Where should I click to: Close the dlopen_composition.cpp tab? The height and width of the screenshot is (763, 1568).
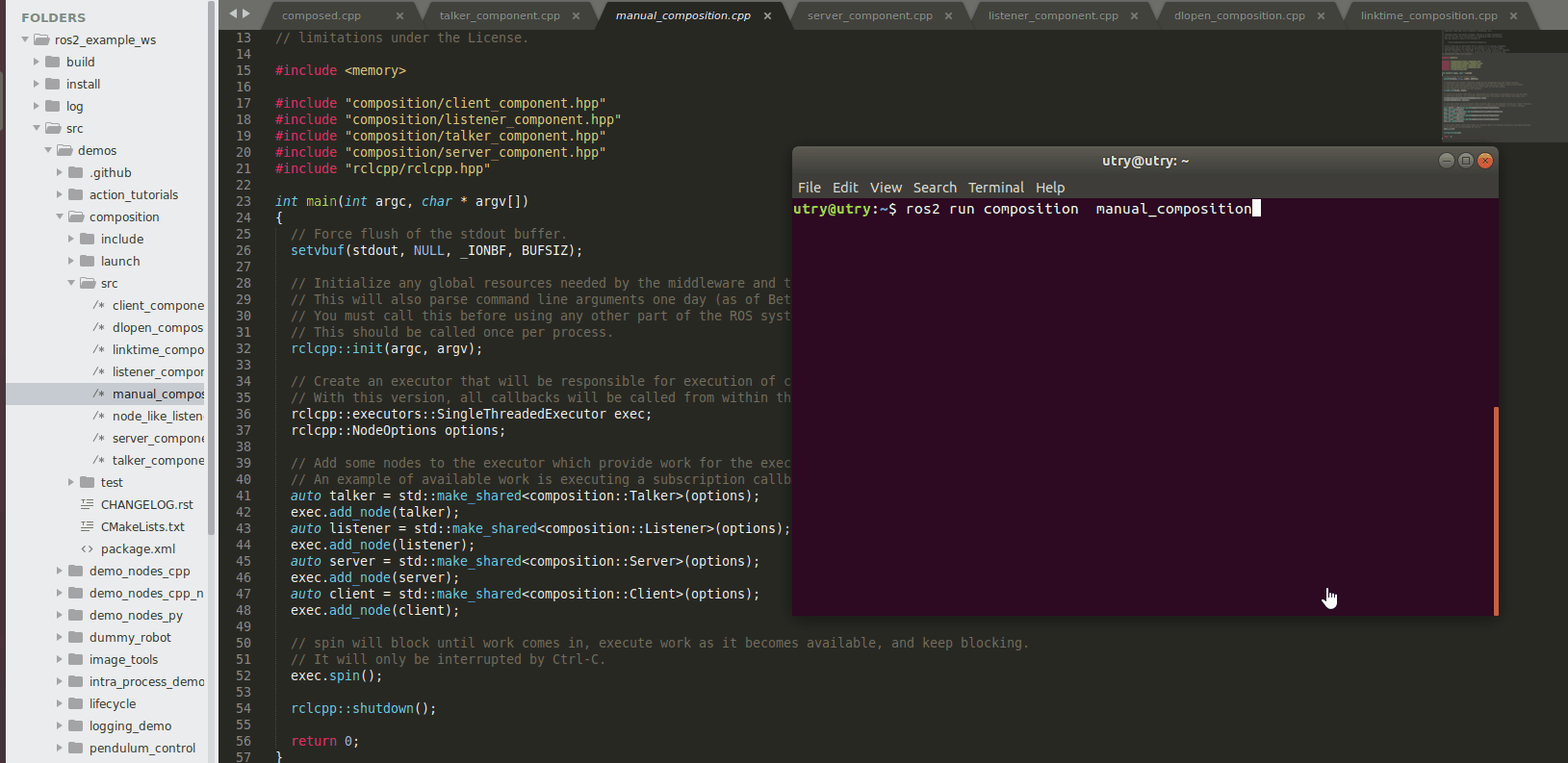1321,15
